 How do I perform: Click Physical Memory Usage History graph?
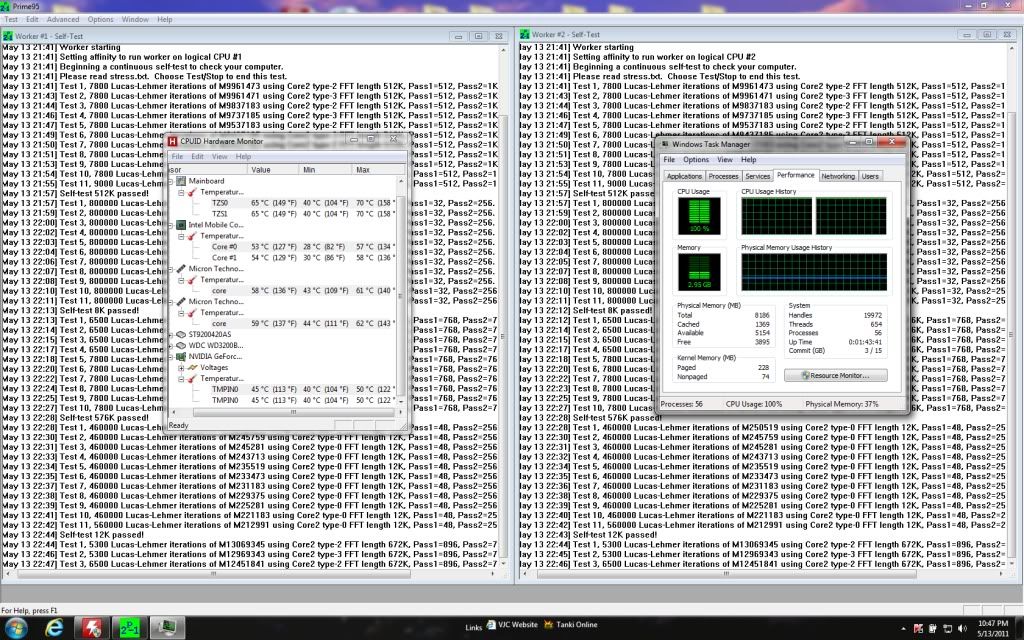814,272
